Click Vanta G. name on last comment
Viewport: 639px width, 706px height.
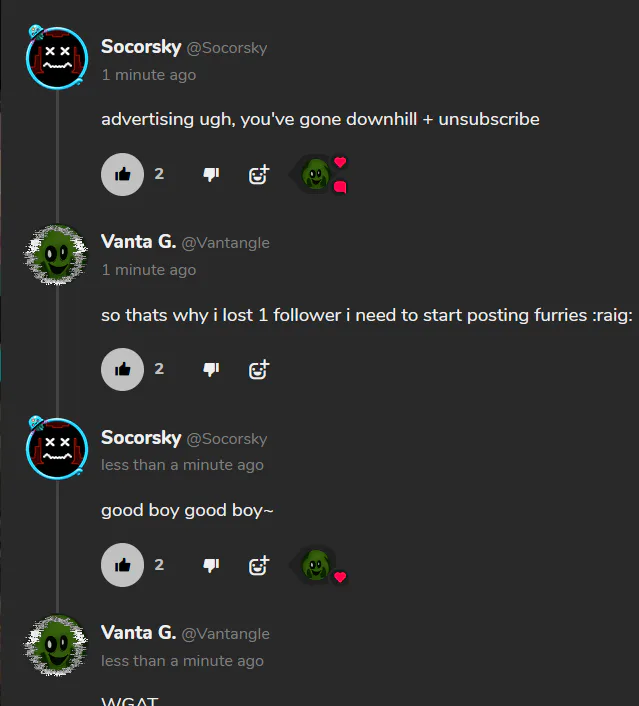pyautogui.click(x=138, y=633)
